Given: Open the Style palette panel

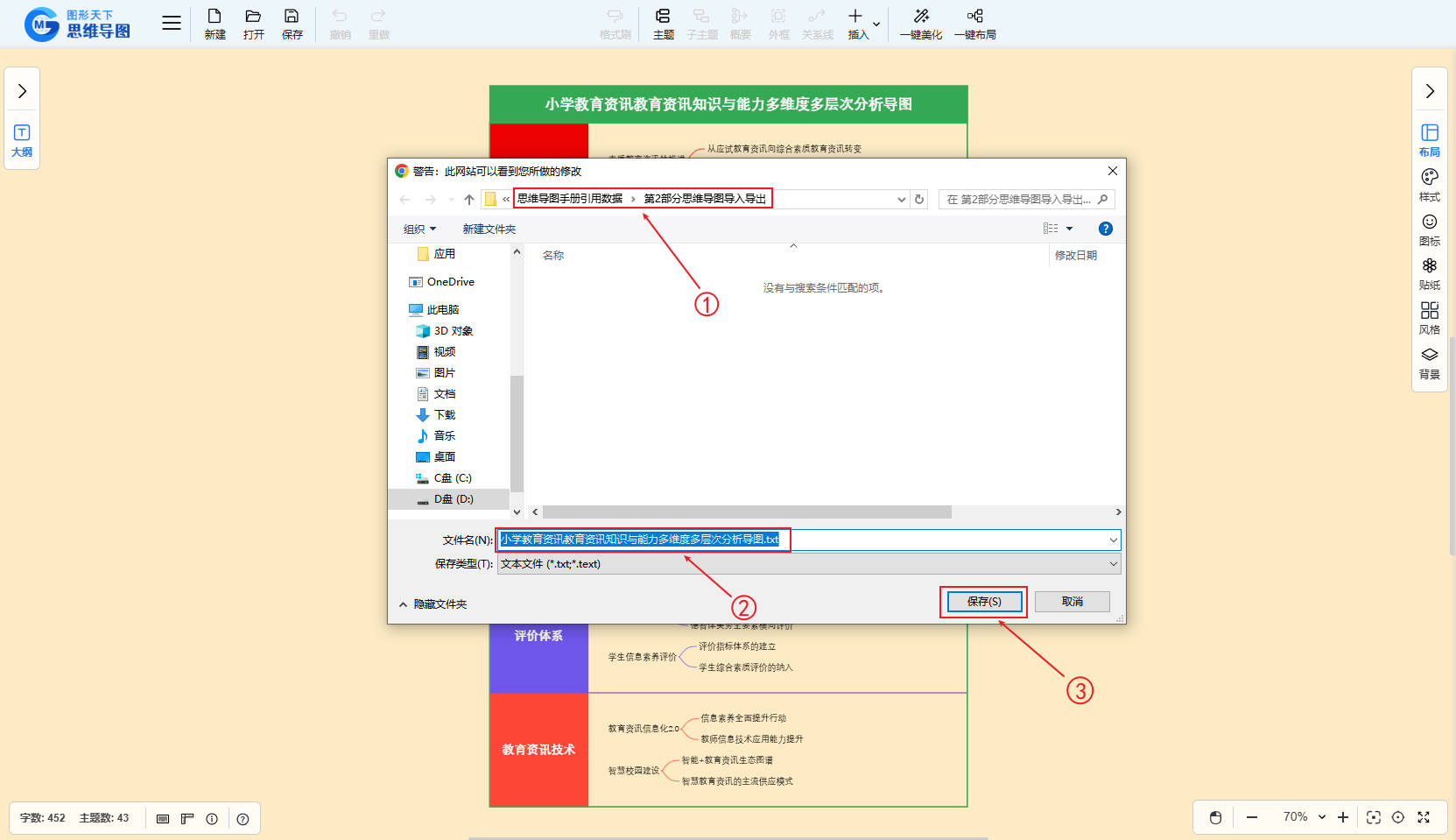Looking at the screenshot, I should (1429, 184).
